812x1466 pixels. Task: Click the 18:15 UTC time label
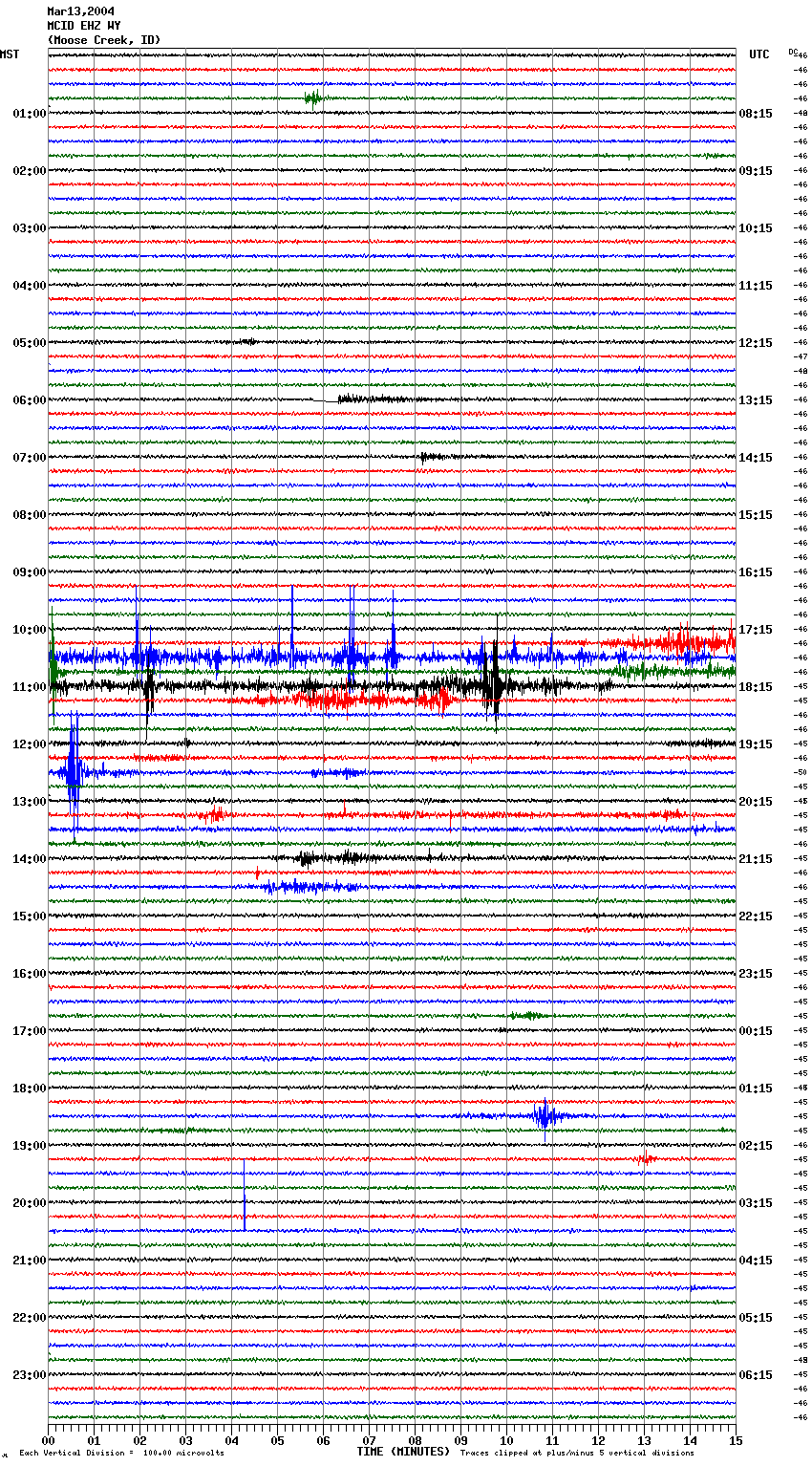click(x=756, y=687)
